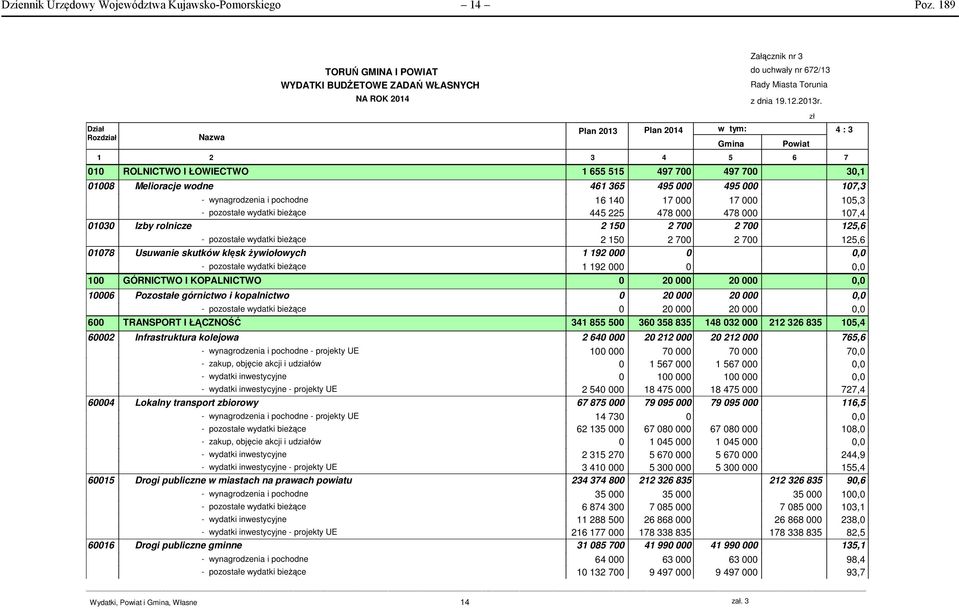The width and height of the screenshot is (959, 609).
Task: Click chapter code '10006'
Action: coord(101,295)
